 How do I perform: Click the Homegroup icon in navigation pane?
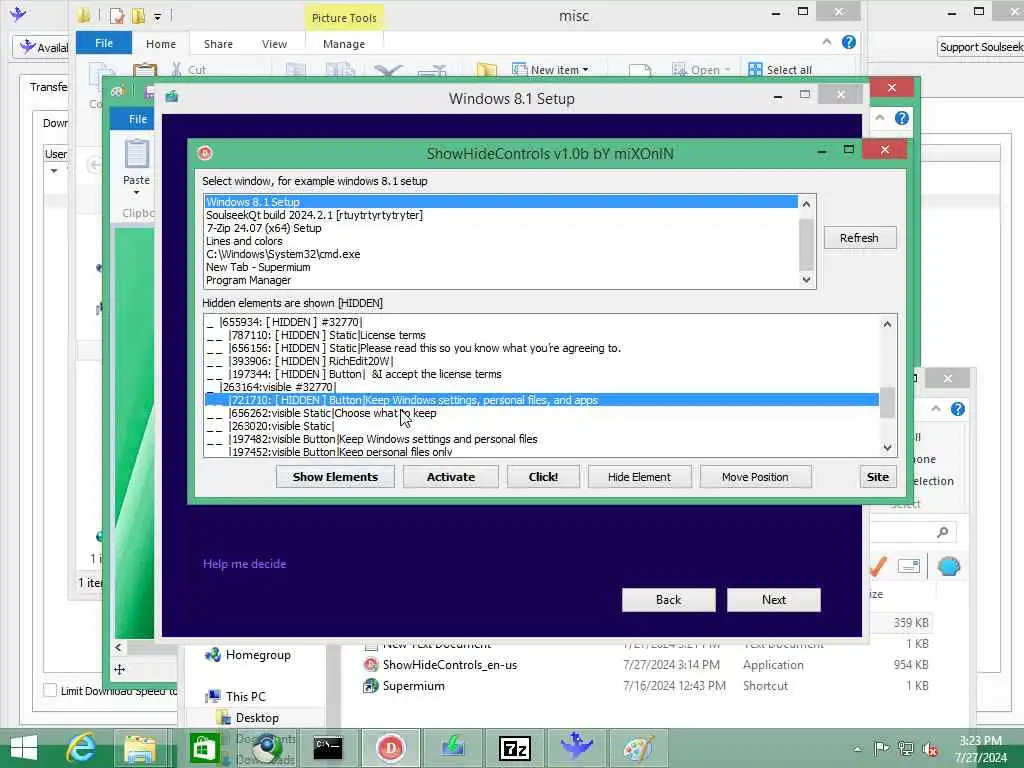(x=213, y=654)
